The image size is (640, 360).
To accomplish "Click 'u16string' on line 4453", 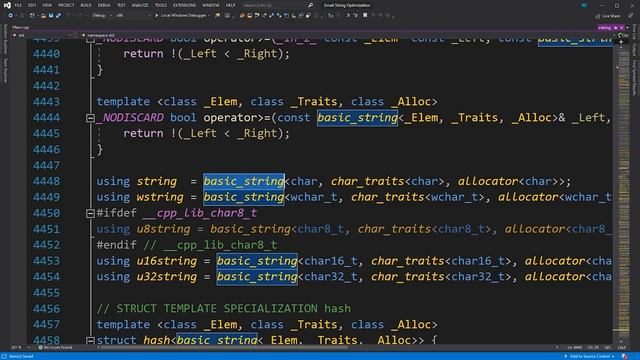I will click(x=167, y=261).
